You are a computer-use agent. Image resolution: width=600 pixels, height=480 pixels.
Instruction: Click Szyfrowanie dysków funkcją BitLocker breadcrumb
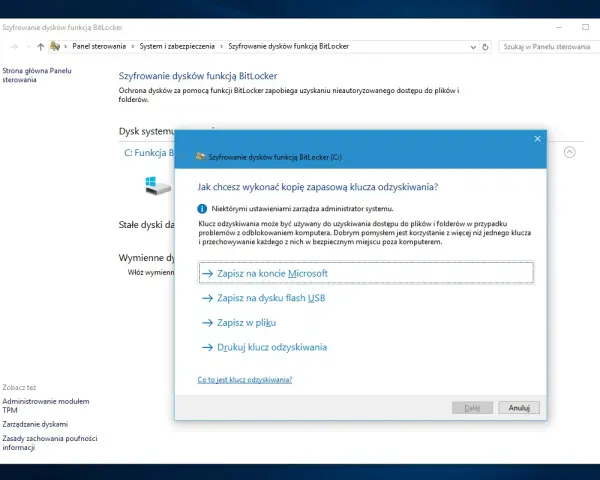point(289,46)
